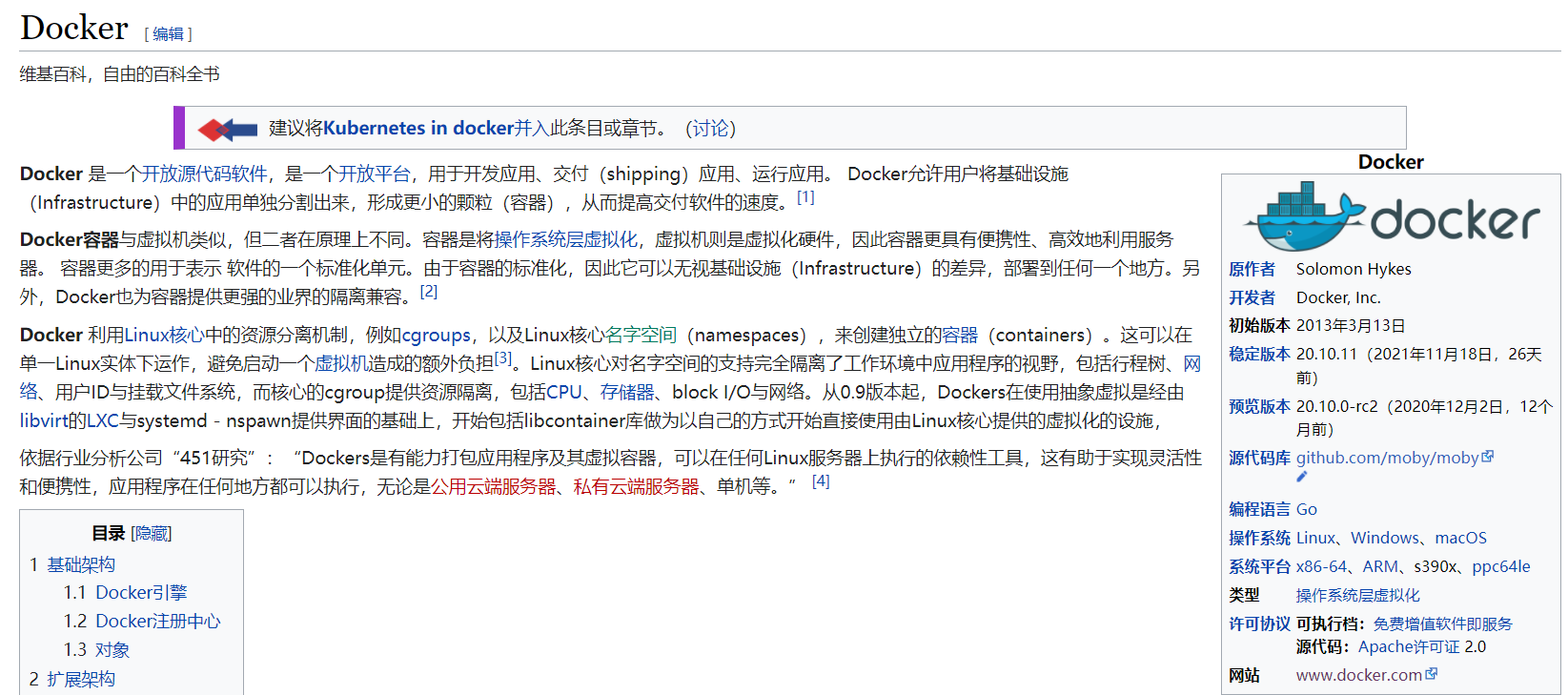This screenshot has height=695, width=1568.
Task: Open the ppc64le platform link
Action: point(1501,567)
